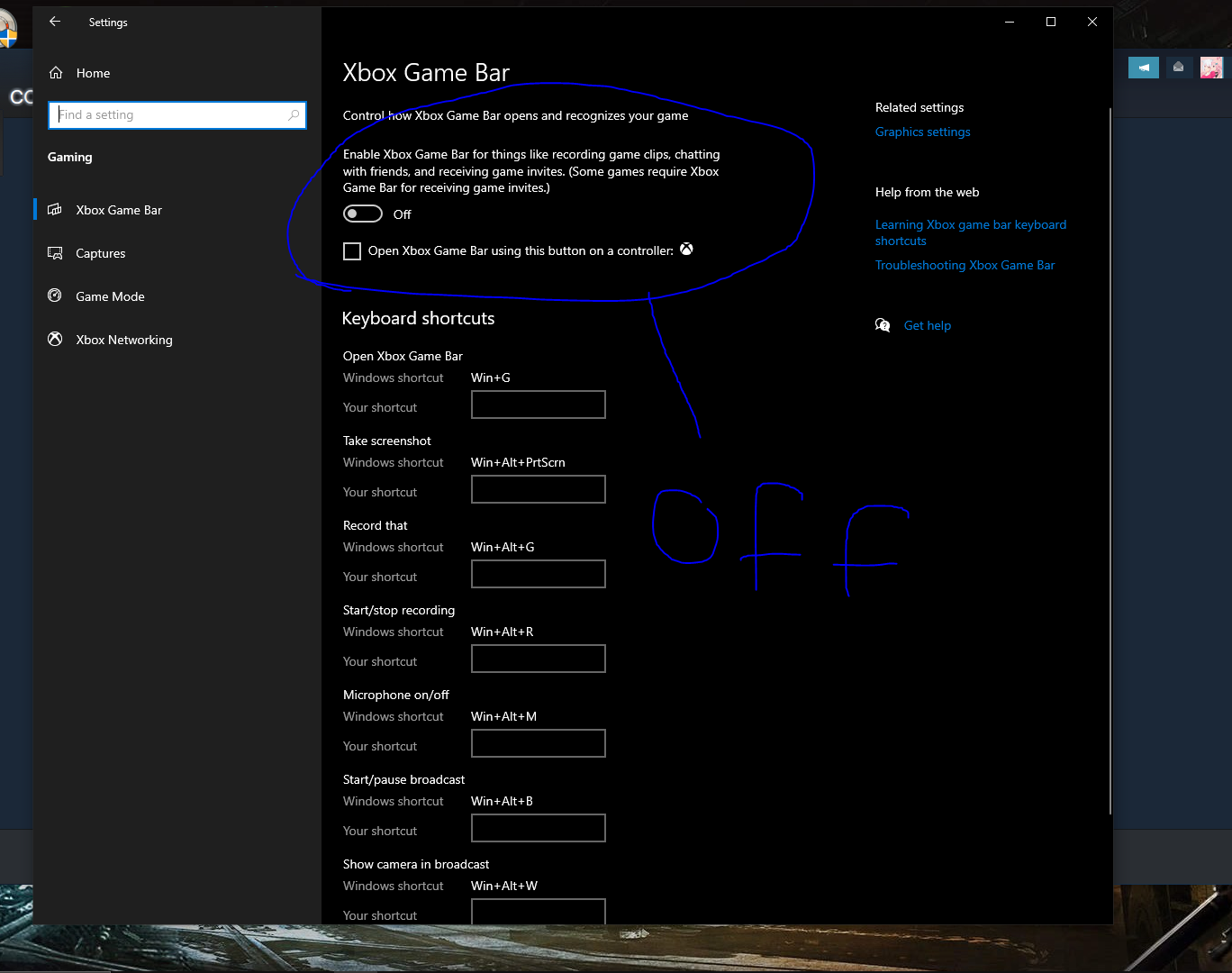Image resolution: width=1232 pixels, height=973 pixels.
Task: Select the Win+Alt+M shortcut text
Action: pos(503,716)
